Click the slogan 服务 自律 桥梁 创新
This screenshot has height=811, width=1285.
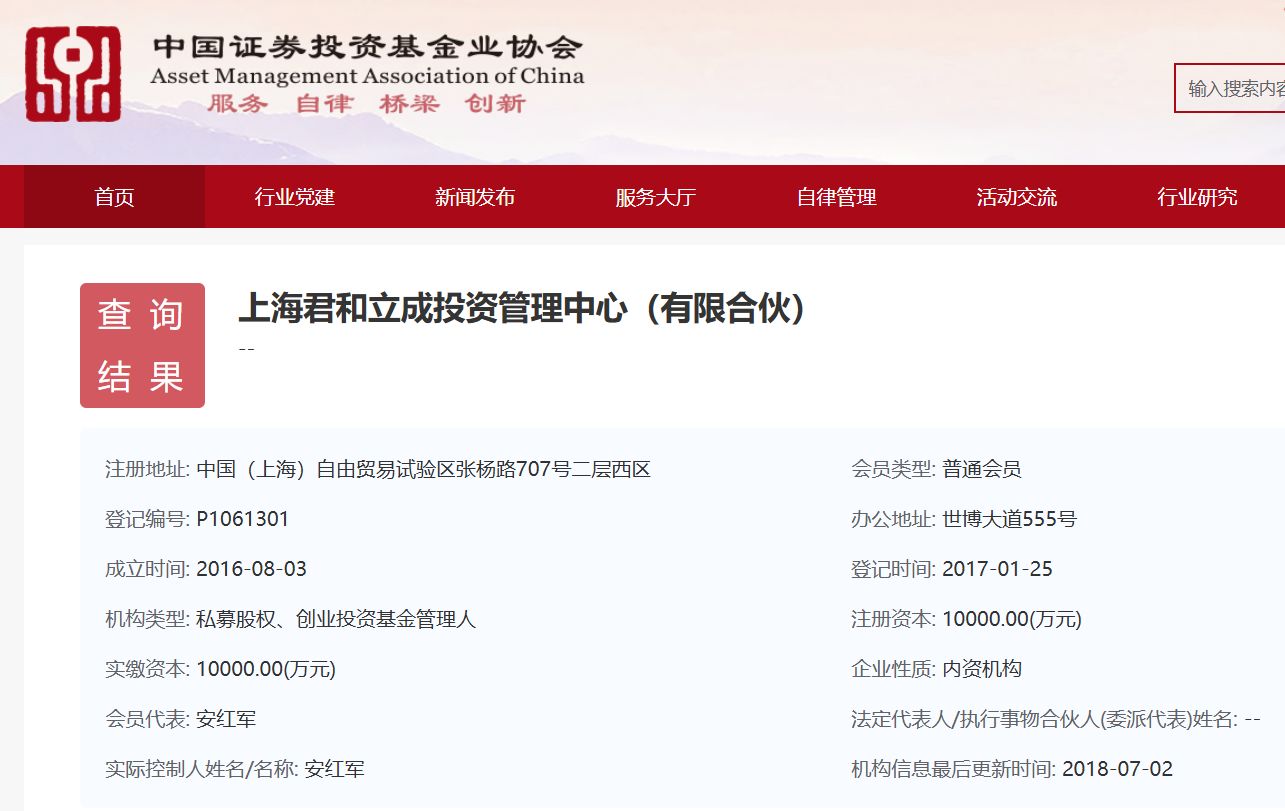(x=366, y=104)
